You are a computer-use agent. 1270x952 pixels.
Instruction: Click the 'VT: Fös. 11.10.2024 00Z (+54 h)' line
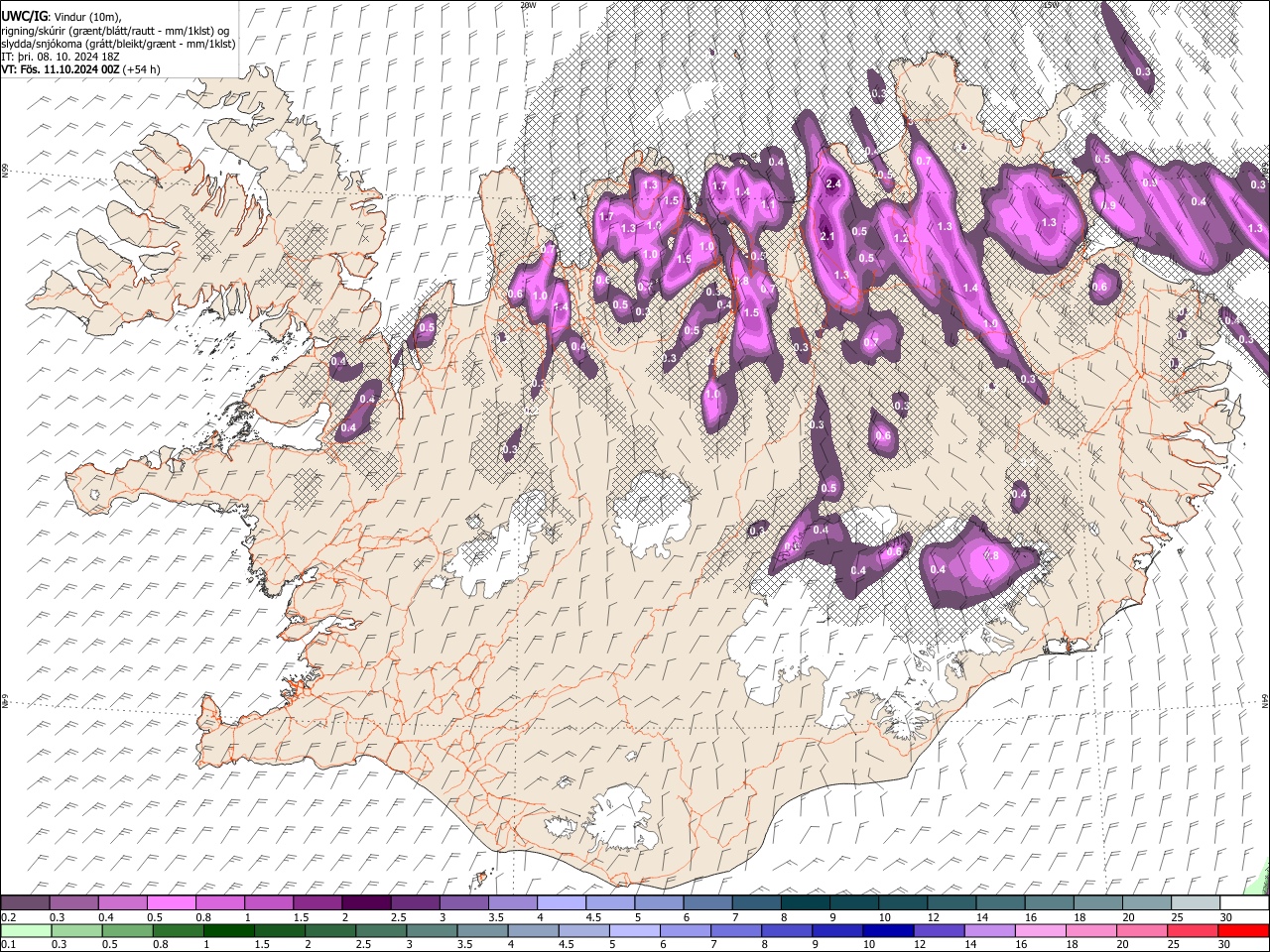click(x=80, y=69)
